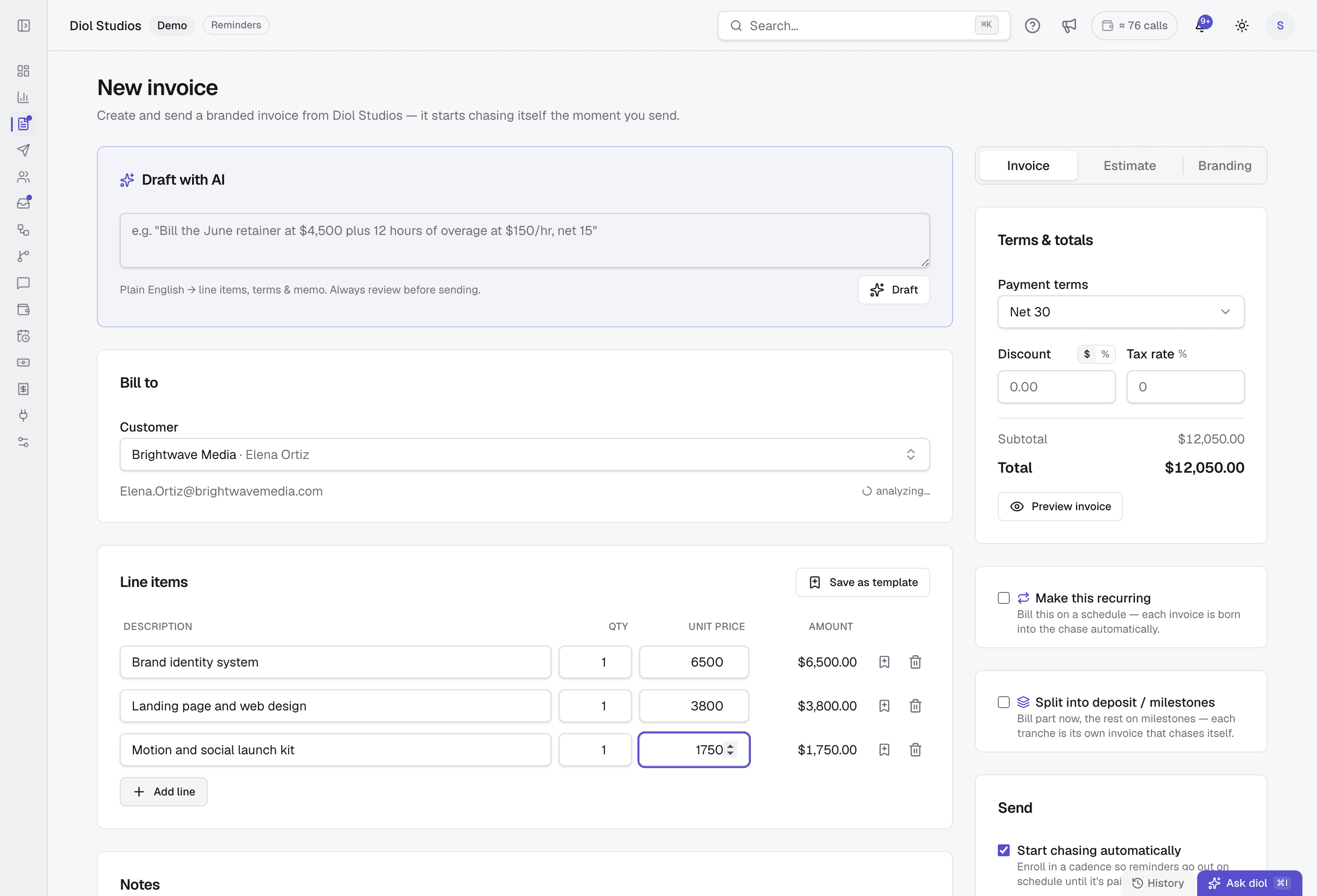Edit the Brand identity system description field

pos(336,661)
